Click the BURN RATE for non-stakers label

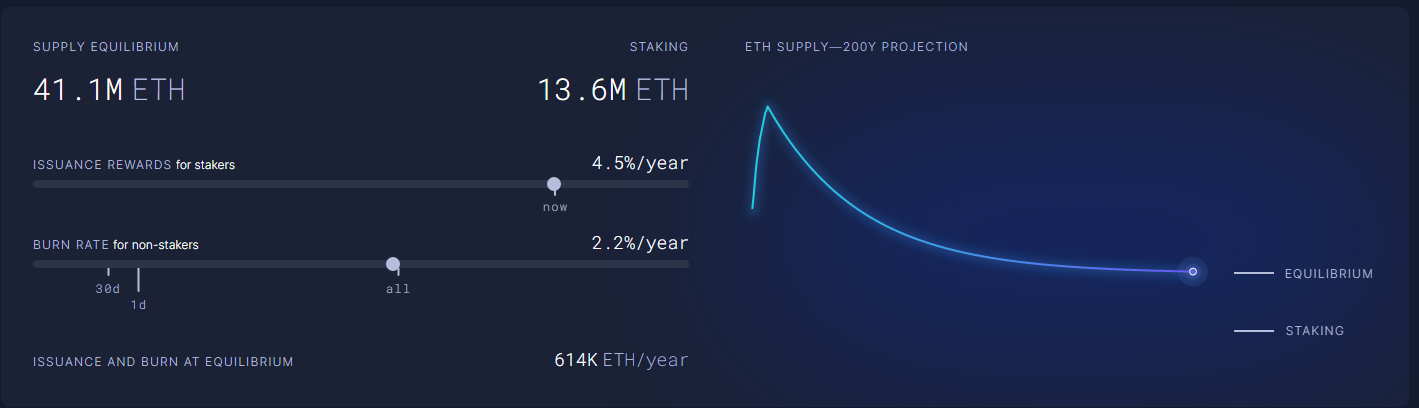tap(122, 244)
